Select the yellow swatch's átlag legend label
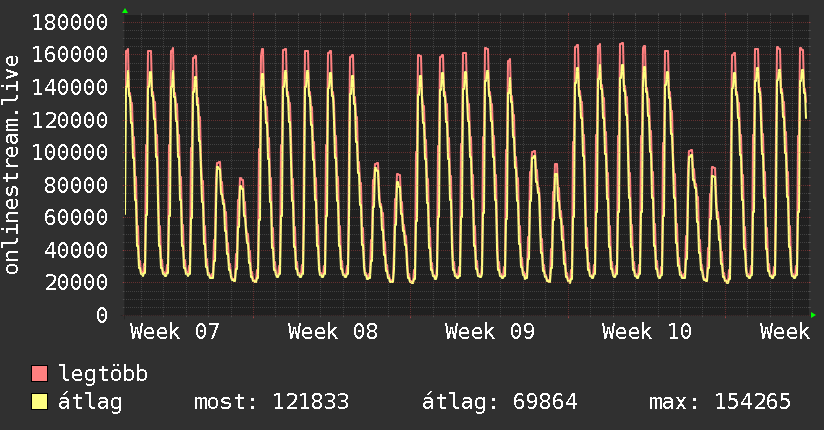The width and height of the screenshot is (824, 430). click(90, 402)
